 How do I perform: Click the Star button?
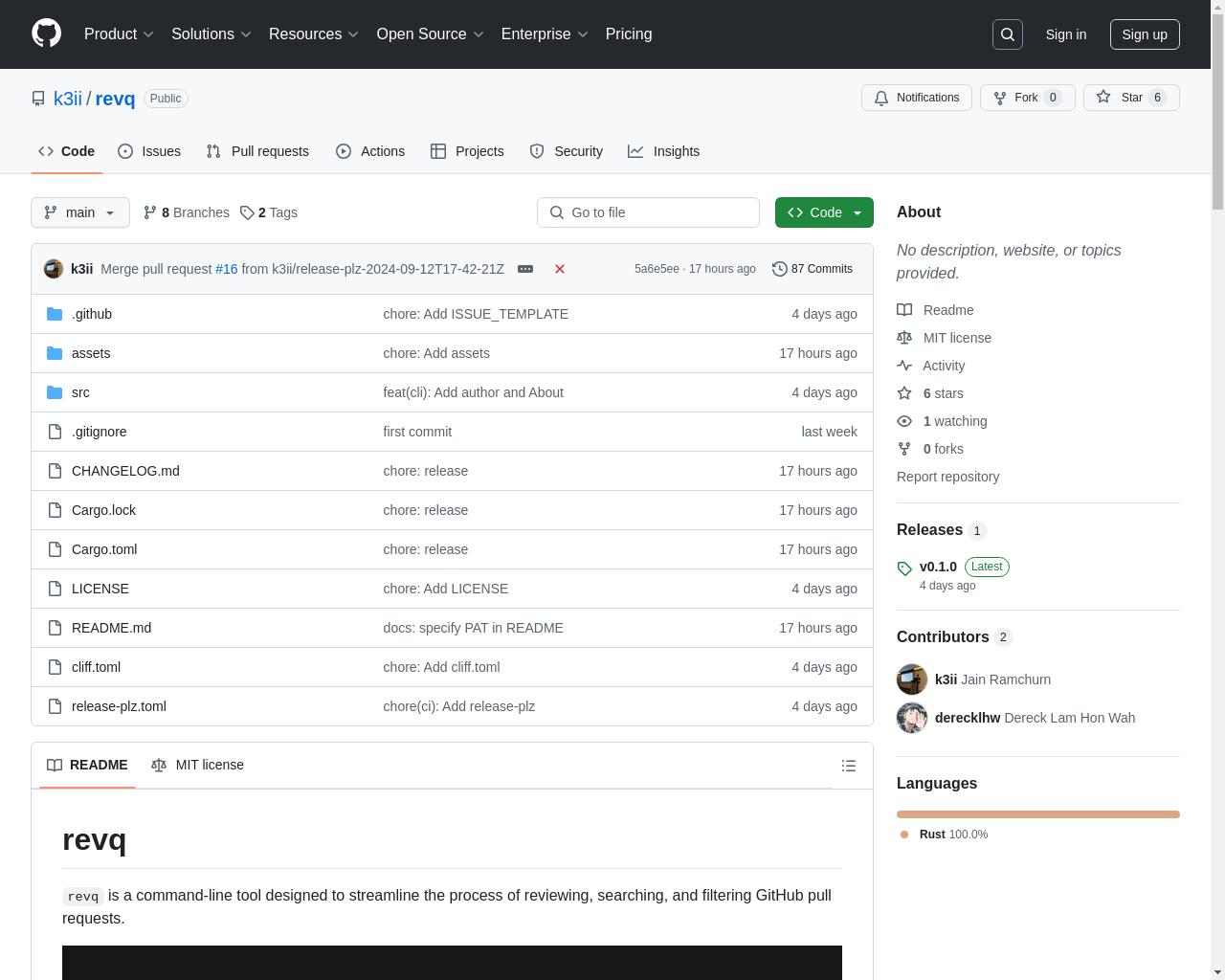1131,98
